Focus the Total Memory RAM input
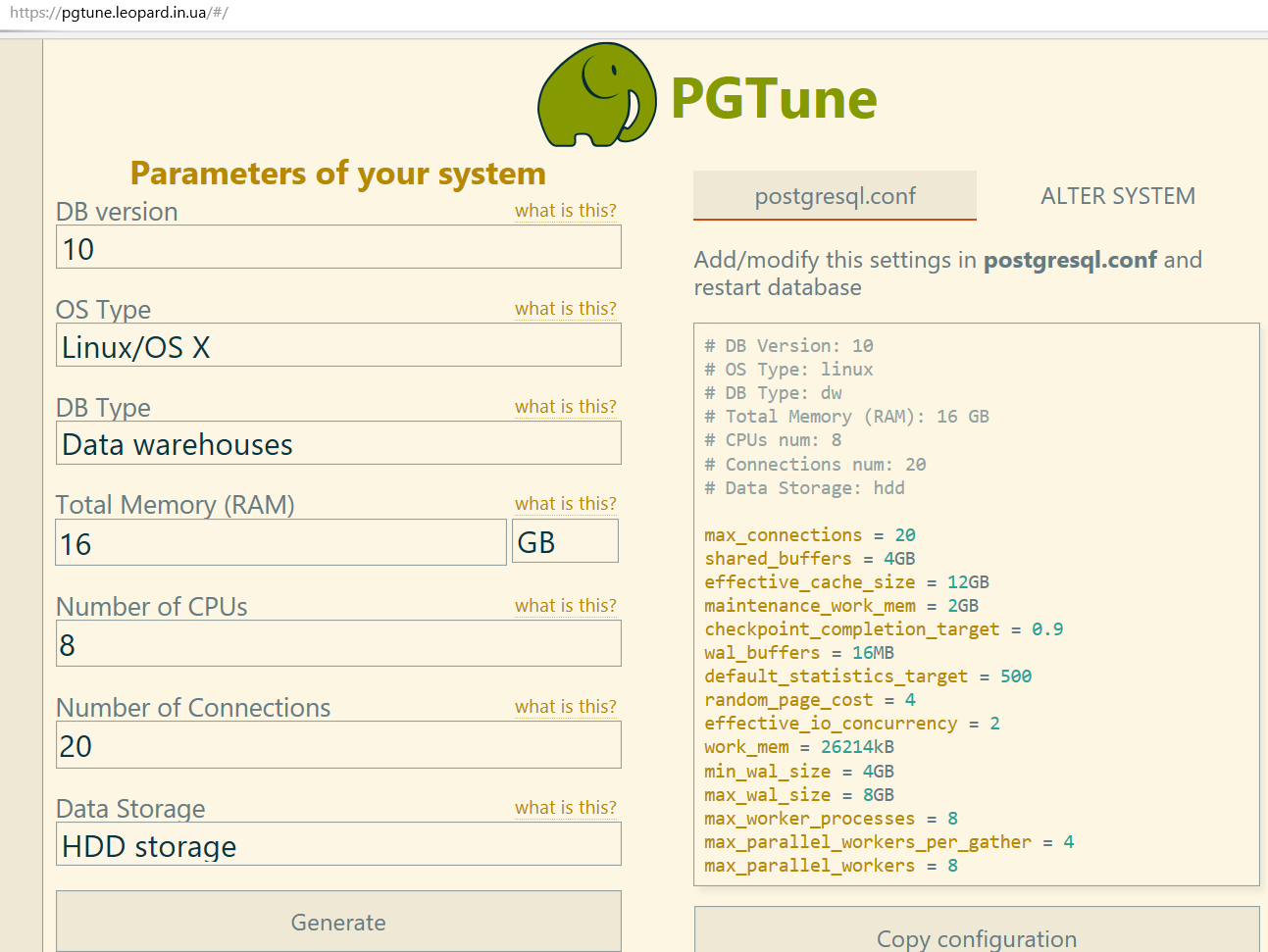The width and height of the screenshot is (1268, 952). (x=280, y=542)
